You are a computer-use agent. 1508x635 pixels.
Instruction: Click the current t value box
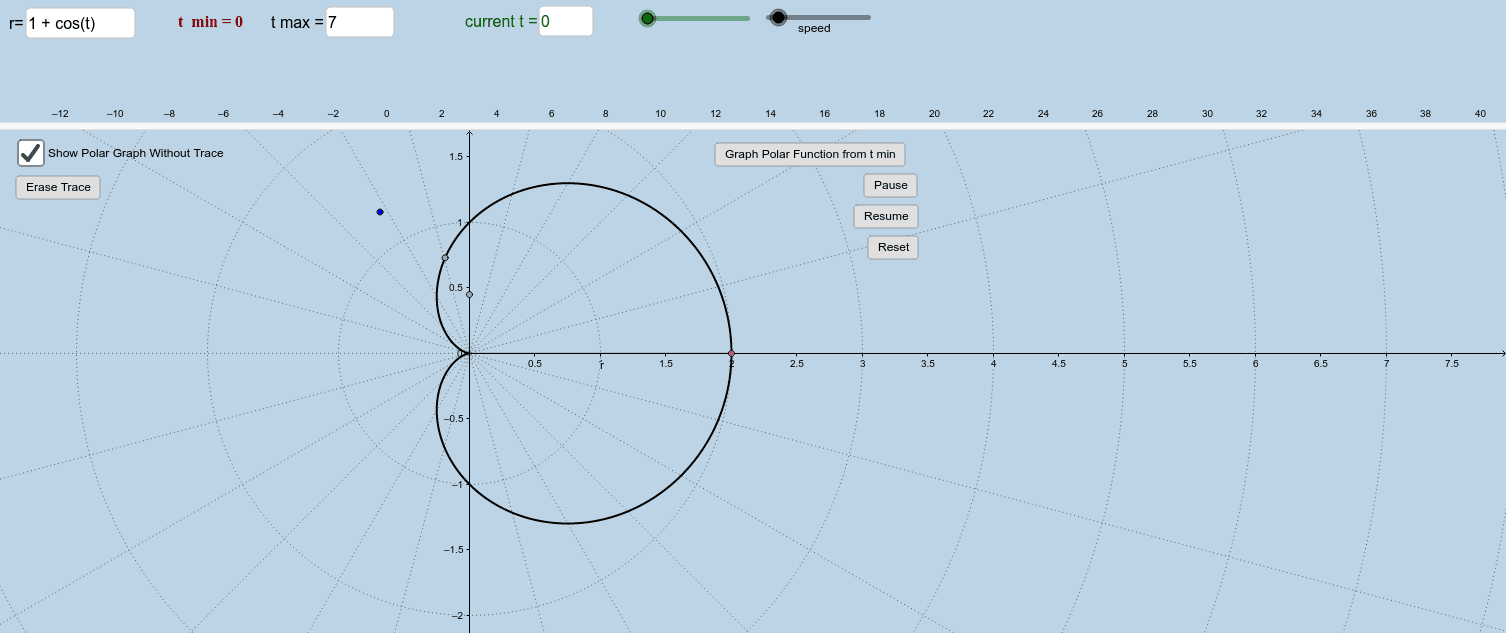pos(565,20)
